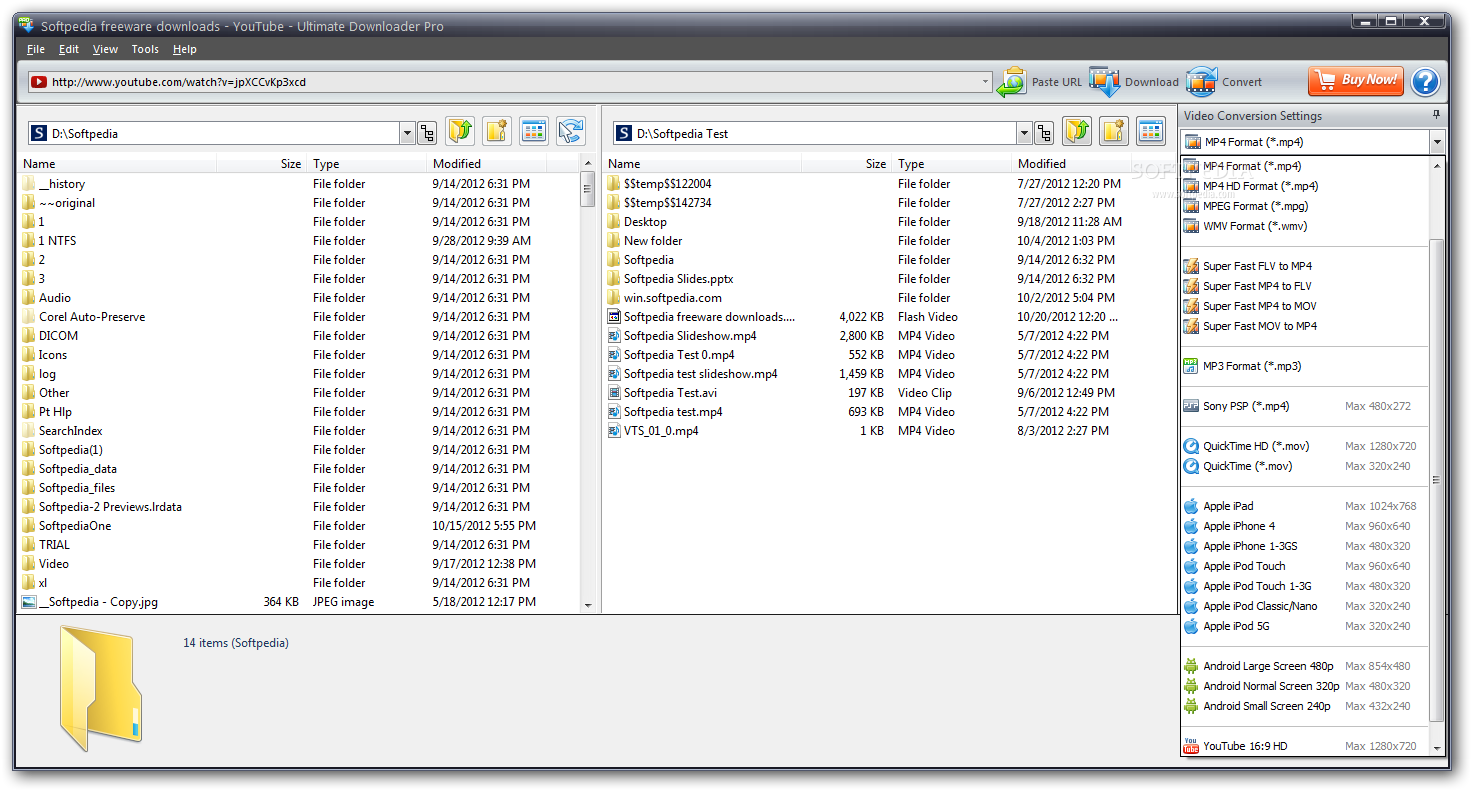Select the Softpedia Test.avi file icon
The image size is (1472, 791).
point(615,393)
